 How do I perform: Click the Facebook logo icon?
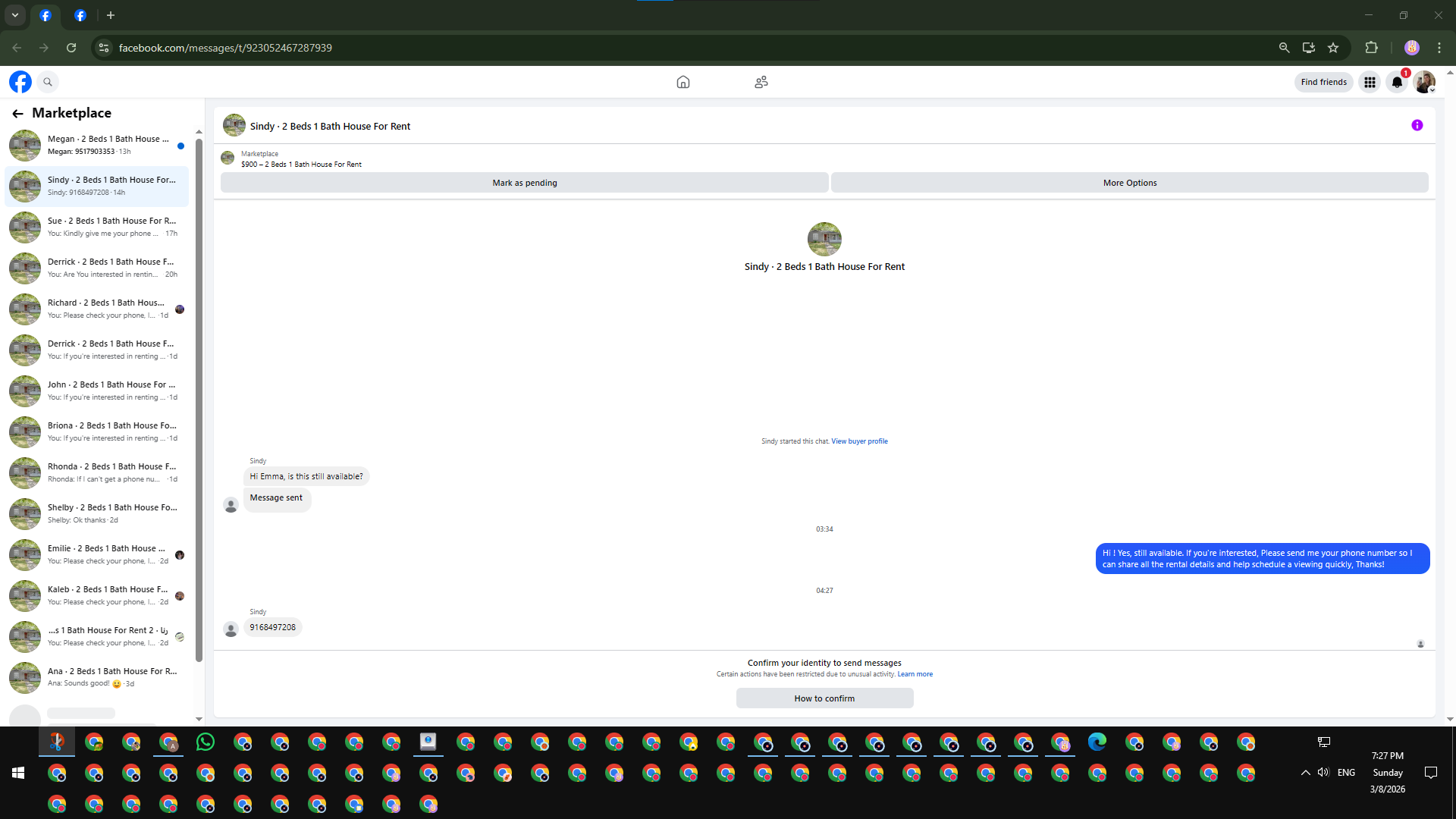tap(20, 82)
